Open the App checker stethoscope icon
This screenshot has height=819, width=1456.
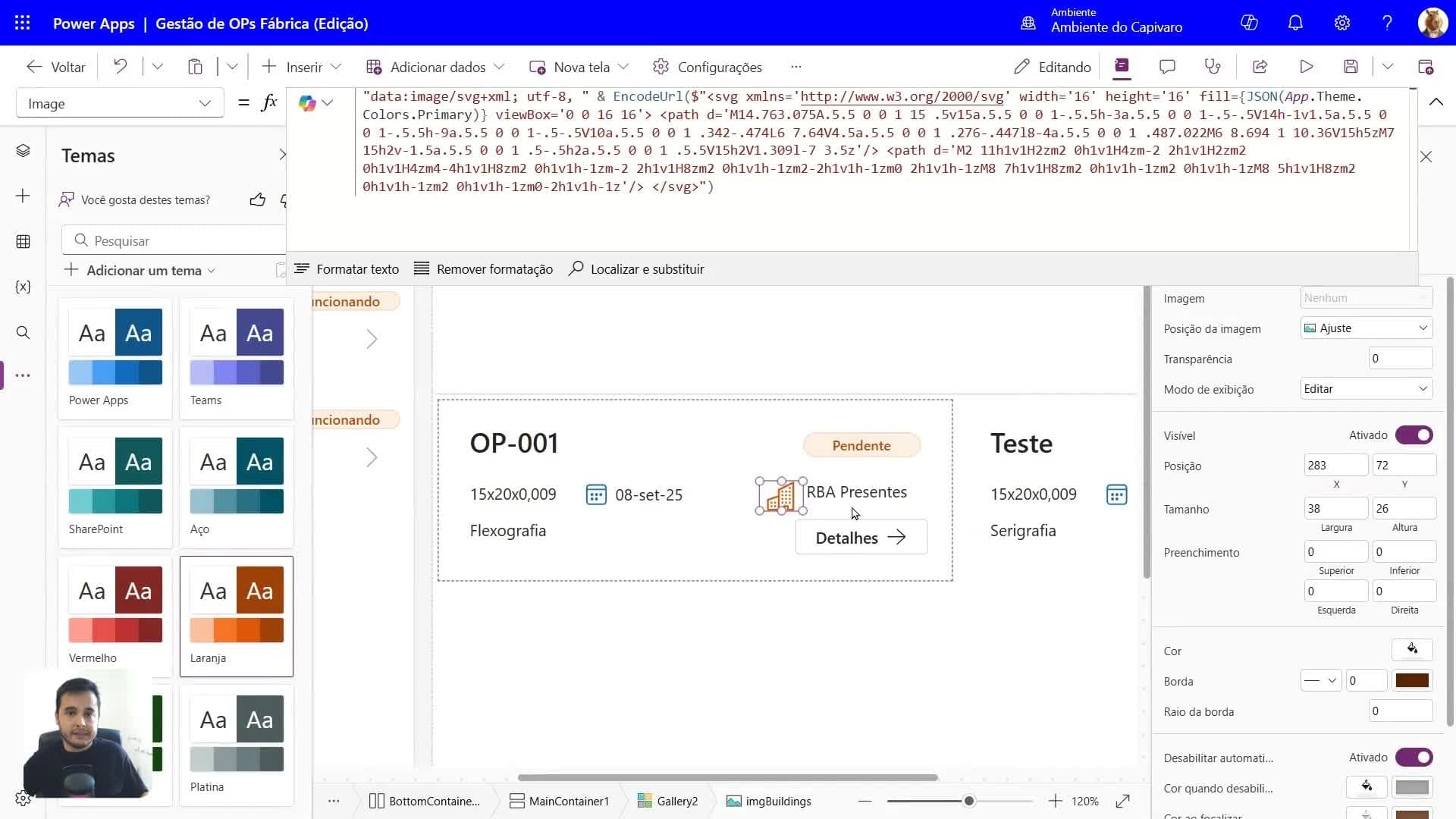pyautogui.click(x=1212, y=66)
